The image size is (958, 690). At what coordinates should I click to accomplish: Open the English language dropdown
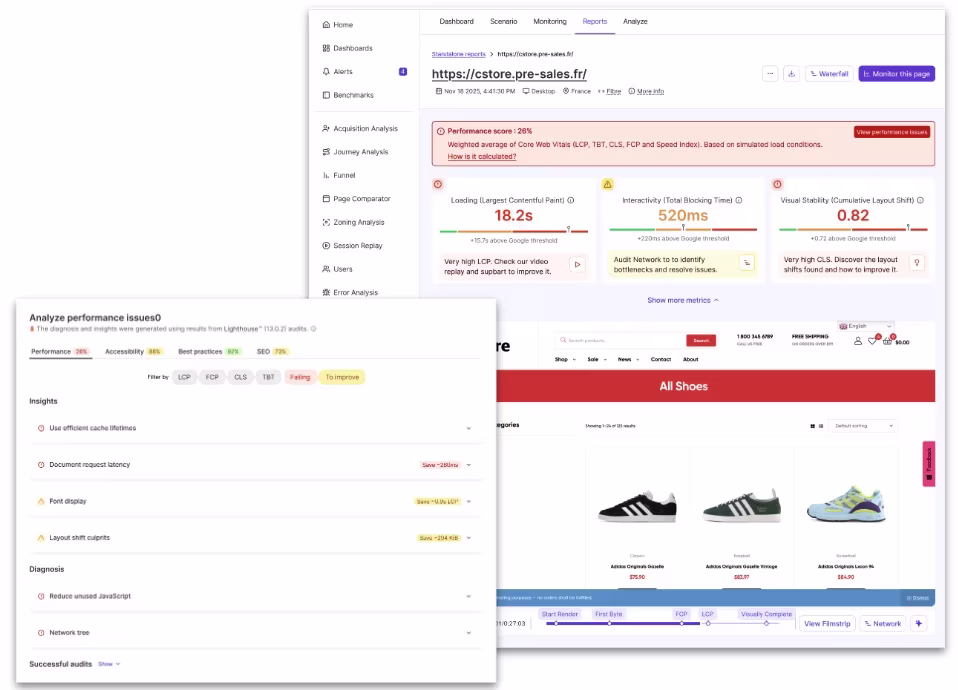[866, 326]
